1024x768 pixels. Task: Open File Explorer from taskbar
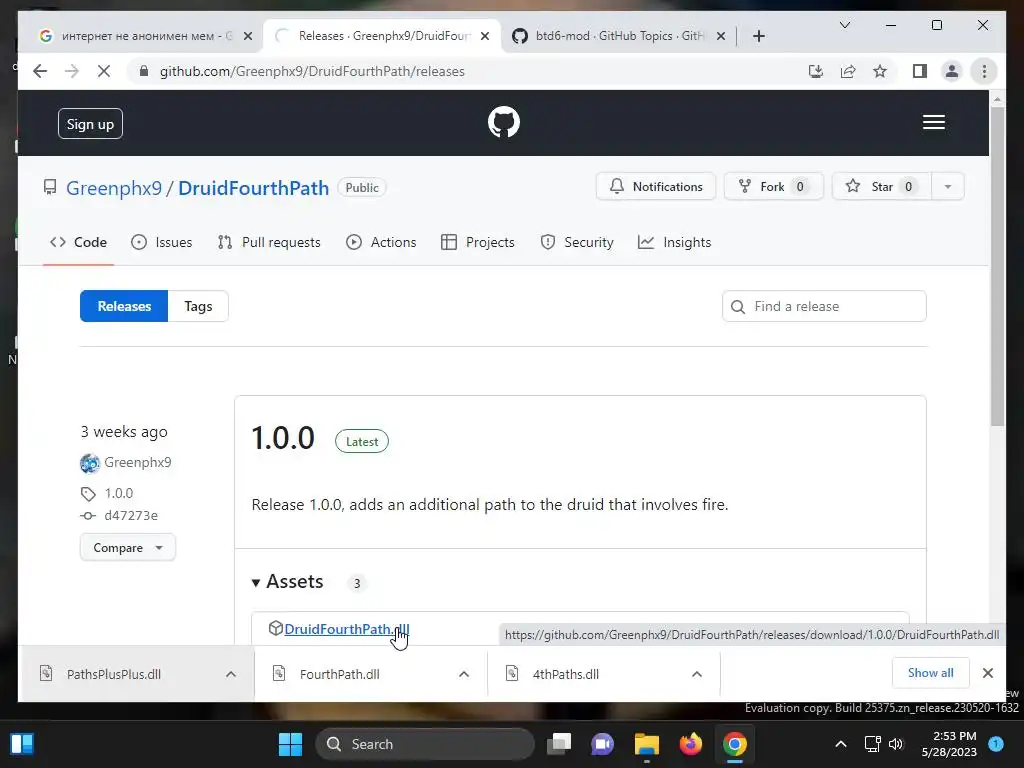[x=647, y=744]
